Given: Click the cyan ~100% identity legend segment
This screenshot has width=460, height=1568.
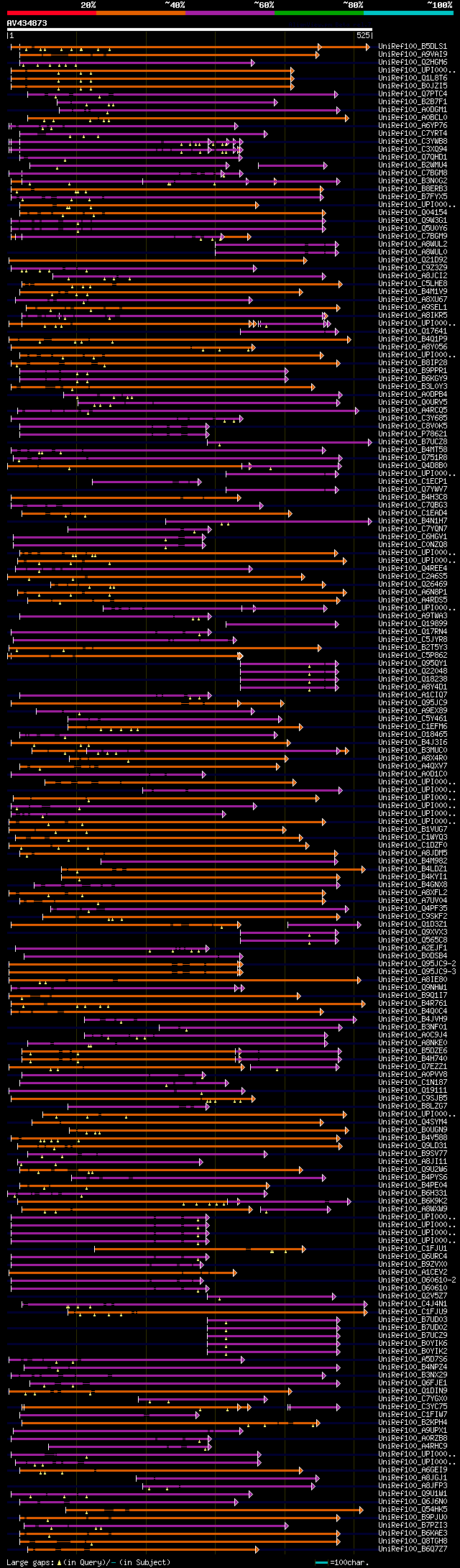Looking at the screenshot, I should pyautogui.click(x=408, y=12).
